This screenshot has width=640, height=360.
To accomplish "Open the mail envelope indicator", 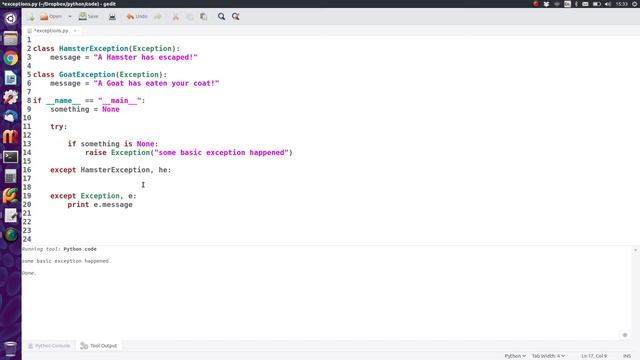I will [585, 4].
